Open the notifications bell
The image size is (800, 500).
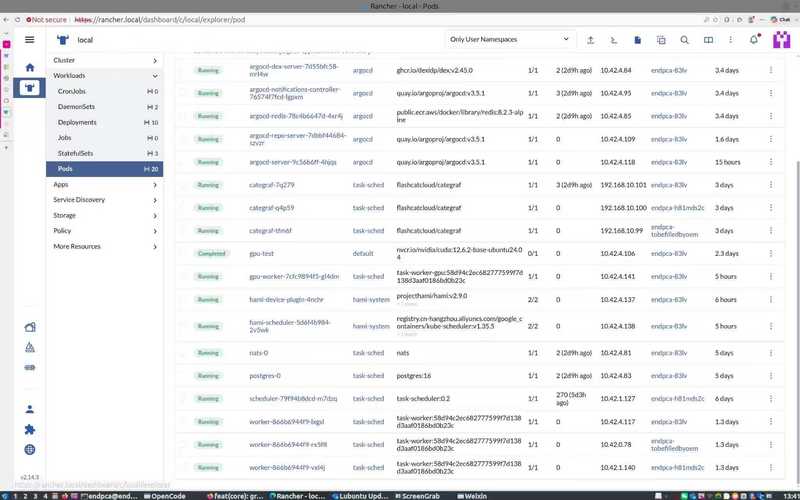click(754, 40)
